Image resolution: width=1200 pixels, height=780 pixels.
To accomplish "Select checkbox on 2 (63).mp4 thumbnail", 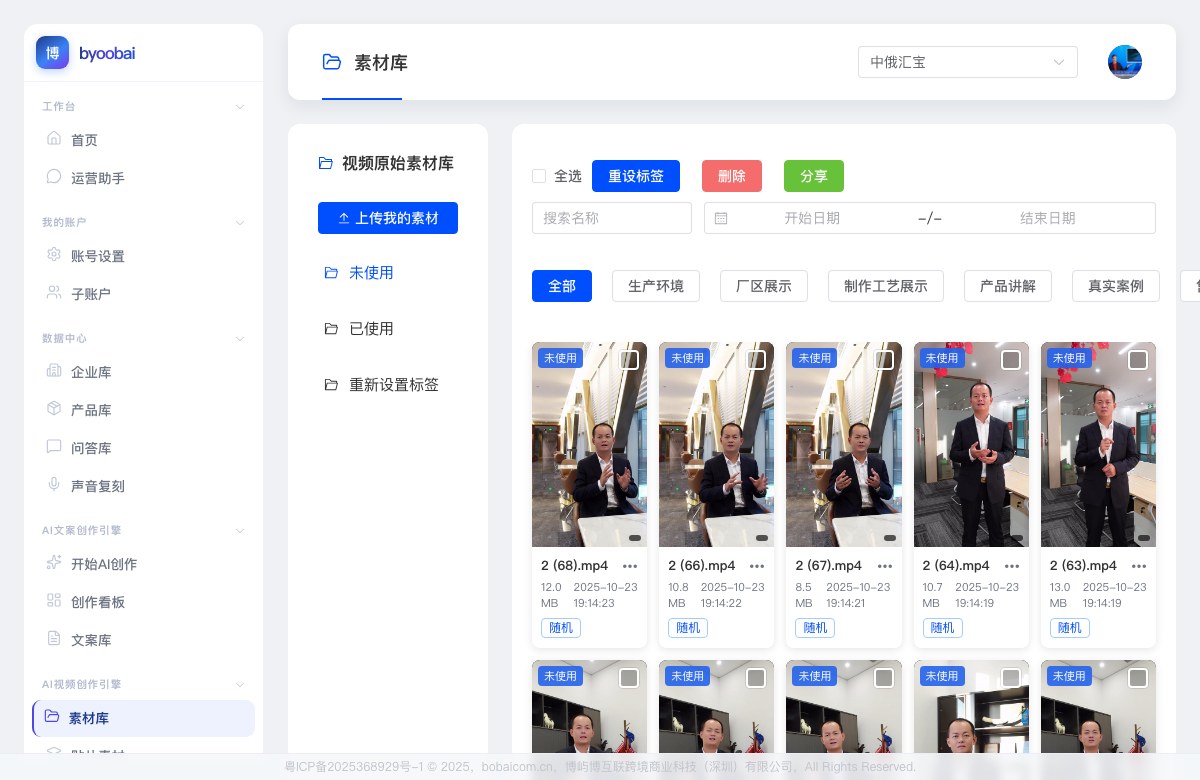I will (1138, 360).
